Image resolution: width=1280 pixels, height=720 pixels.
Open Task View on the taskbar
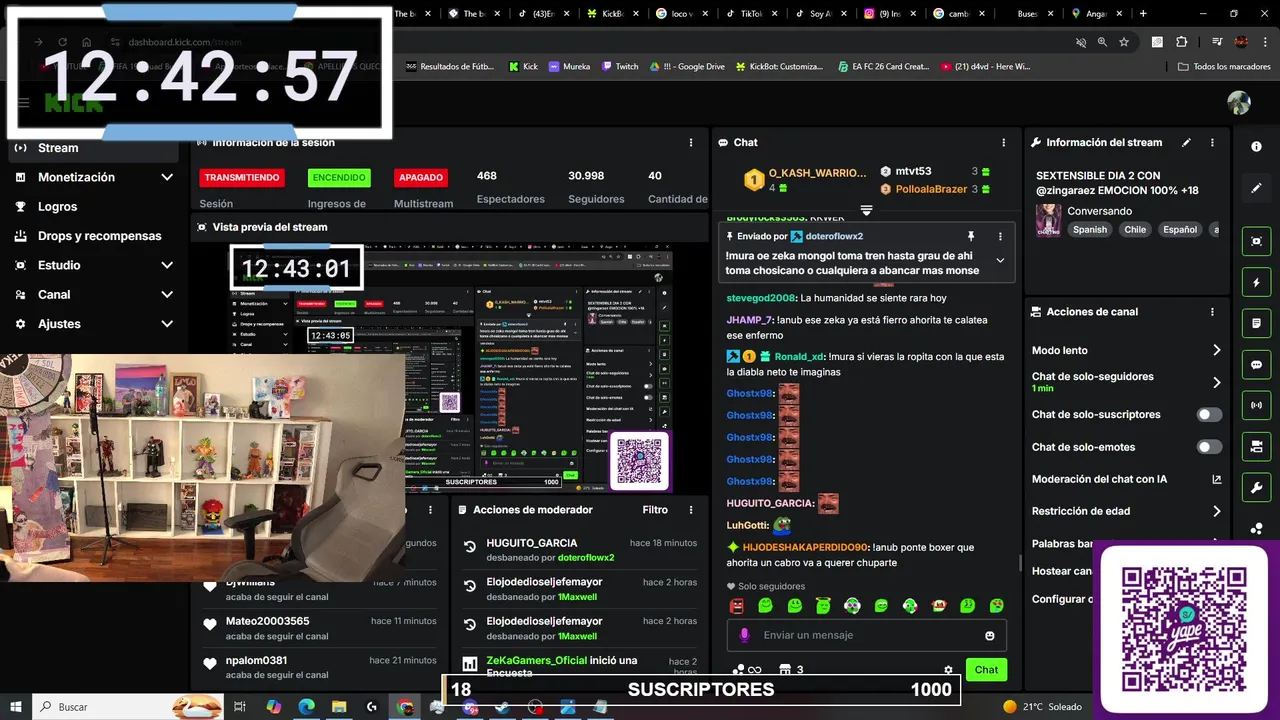pos(240,707)
